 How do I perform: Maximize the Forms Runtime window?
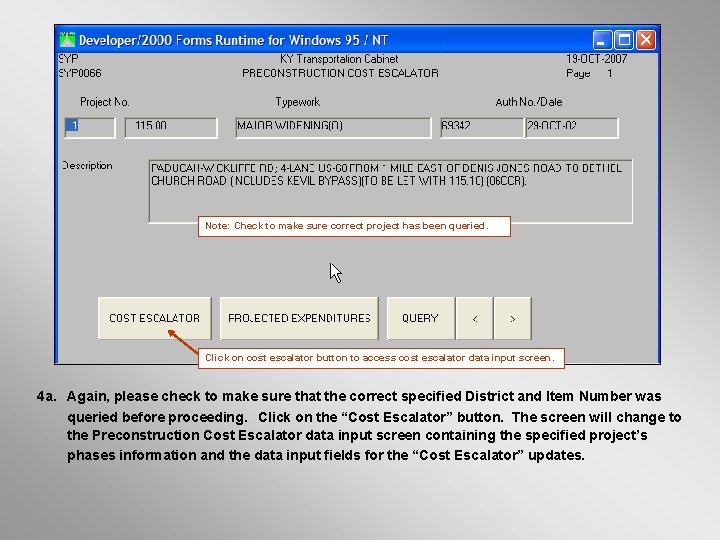[624, 40]
